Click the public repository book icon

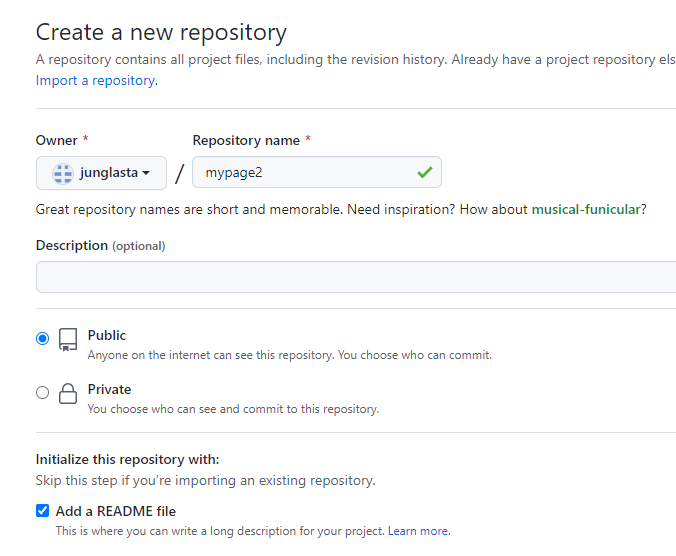tap(68, 339)
